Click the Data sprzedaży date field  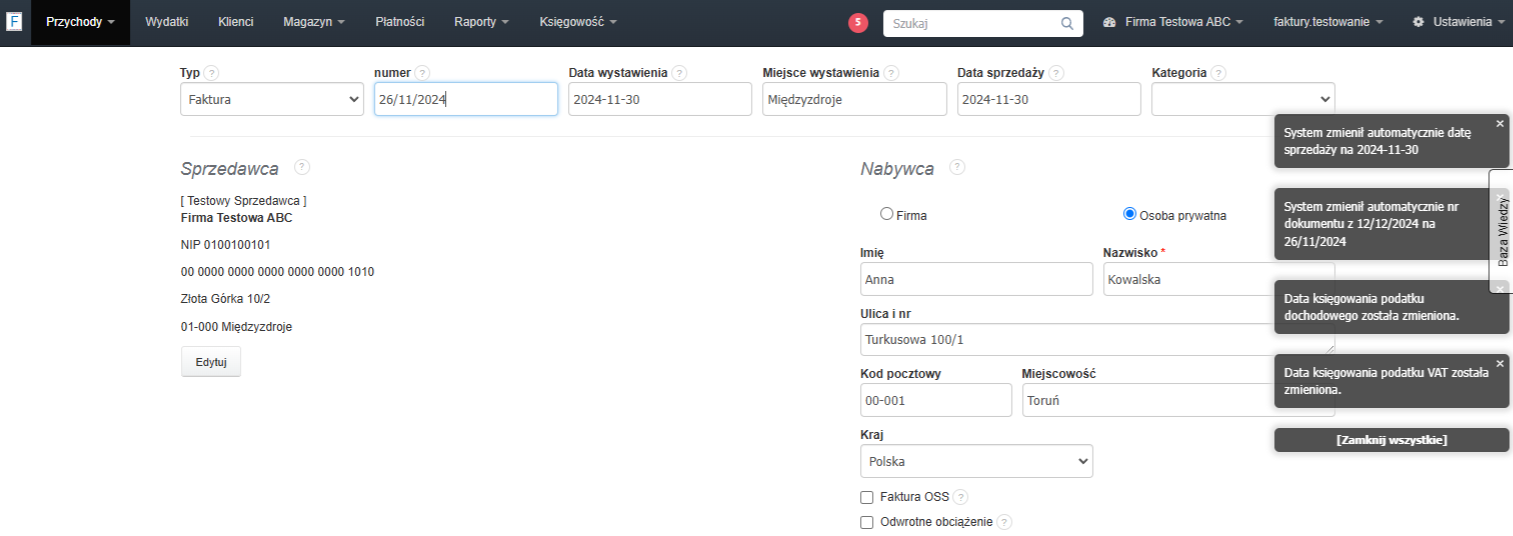click(x=1049, y=99)
